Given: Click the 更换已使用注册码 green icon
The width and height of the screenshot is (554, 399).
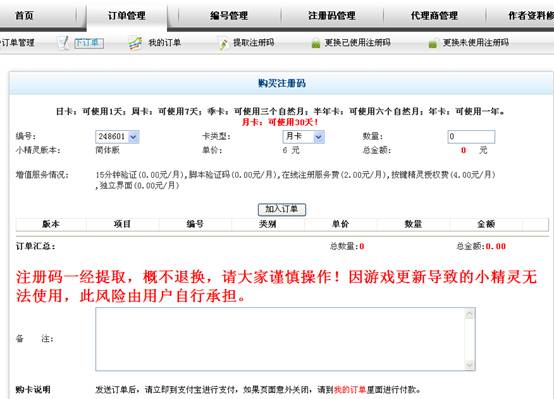Looking at the screenshot, I should (x=316, y=44).
